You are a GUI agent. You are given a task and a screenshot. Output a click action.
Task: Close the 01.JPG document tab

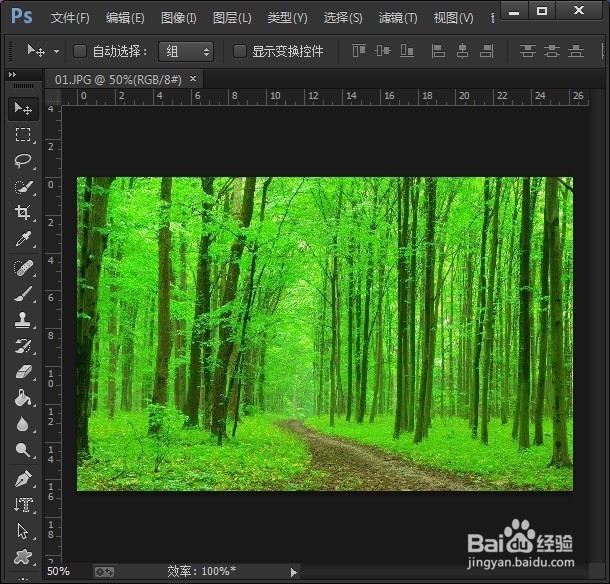pos(193,79)
